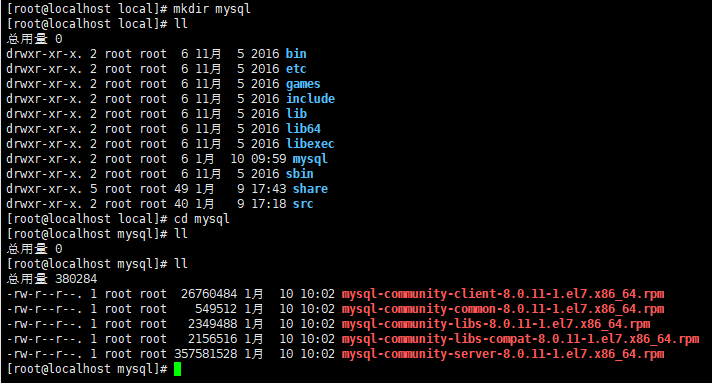Click the blue etc directory name
712x383 pixels.
pyautogui.click(x=296, y=69)
